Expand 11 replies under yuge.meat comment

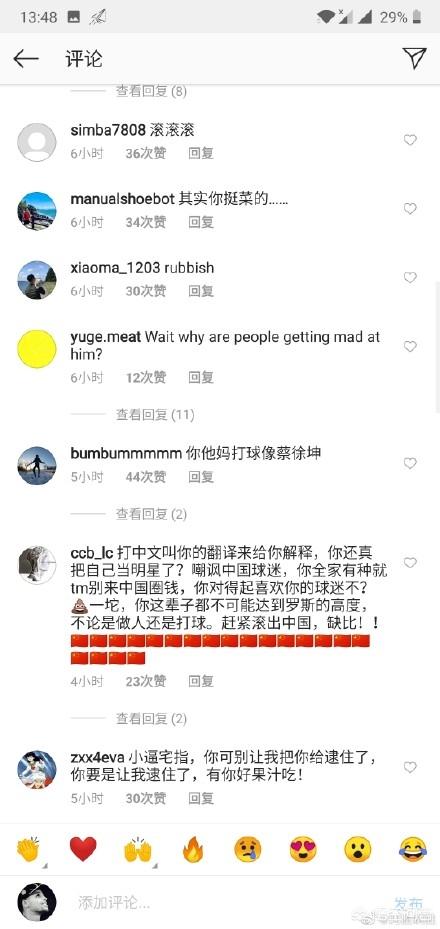(155, 415)
